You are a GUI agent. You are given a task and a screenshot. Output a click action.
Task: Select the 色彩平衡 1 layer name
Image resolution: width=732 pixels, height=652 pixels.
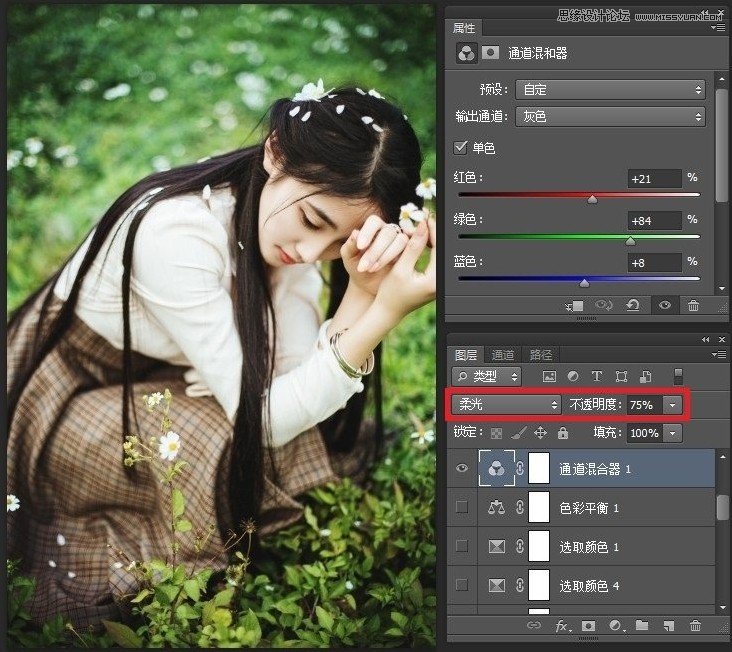pyautogui.click(x=589, y=508)
